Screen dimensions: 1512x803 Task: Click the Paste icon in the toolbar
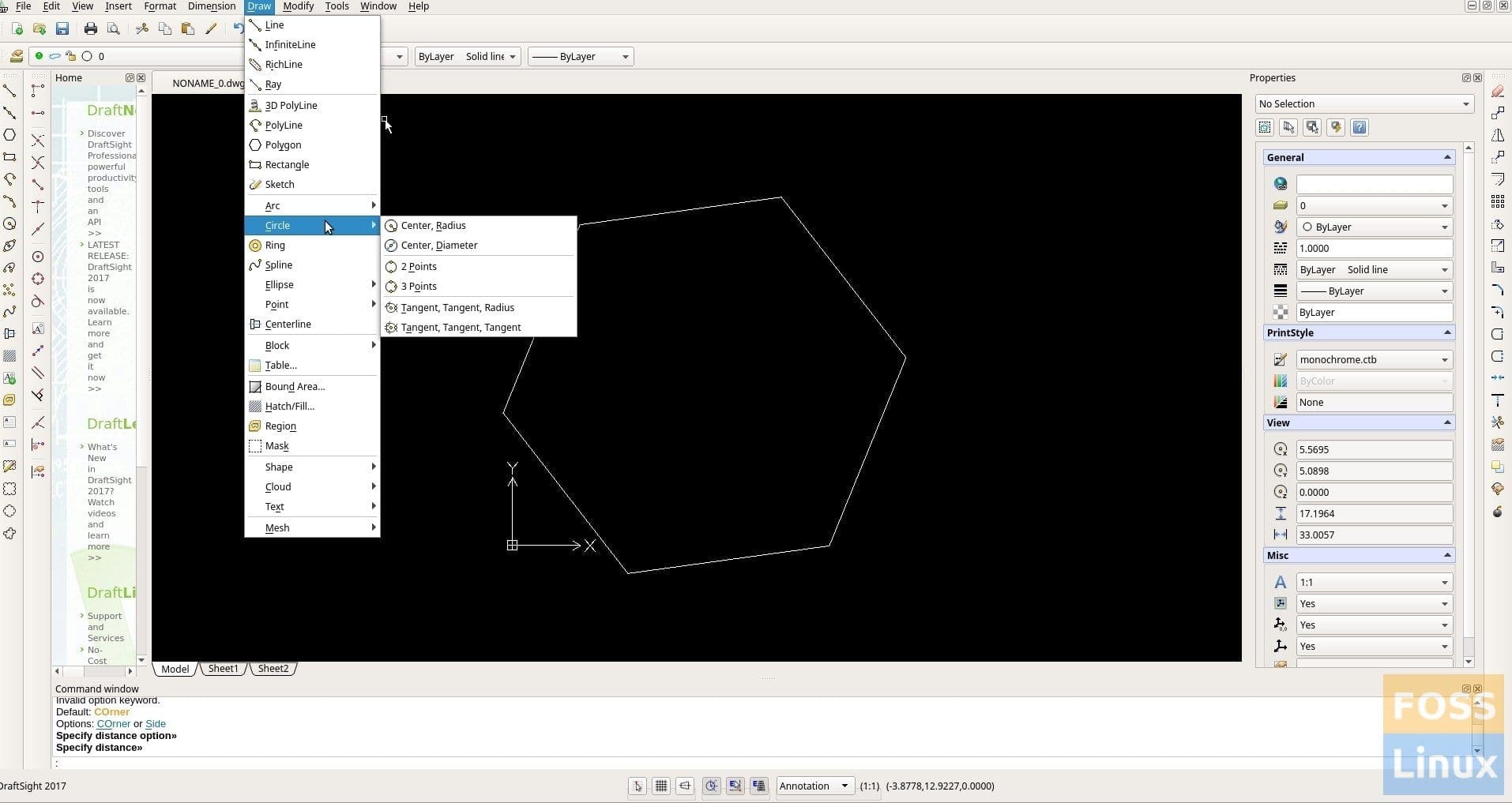coord(188,29)
